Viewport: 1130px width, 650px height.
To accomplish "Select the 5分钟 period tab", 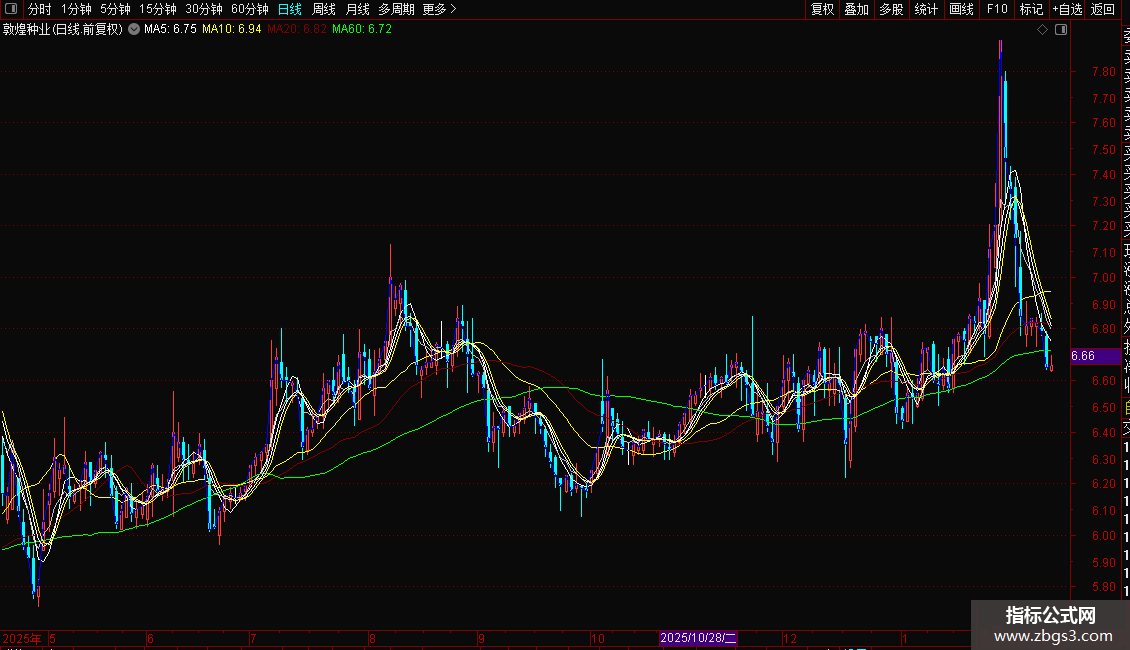I will pos(115,9).
